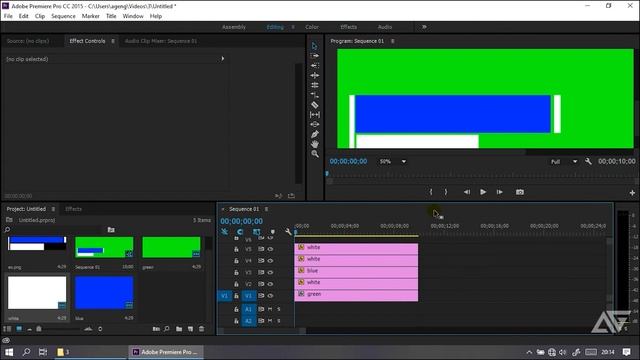Open the File menu
640x360 pixels.
click(8, 16)
